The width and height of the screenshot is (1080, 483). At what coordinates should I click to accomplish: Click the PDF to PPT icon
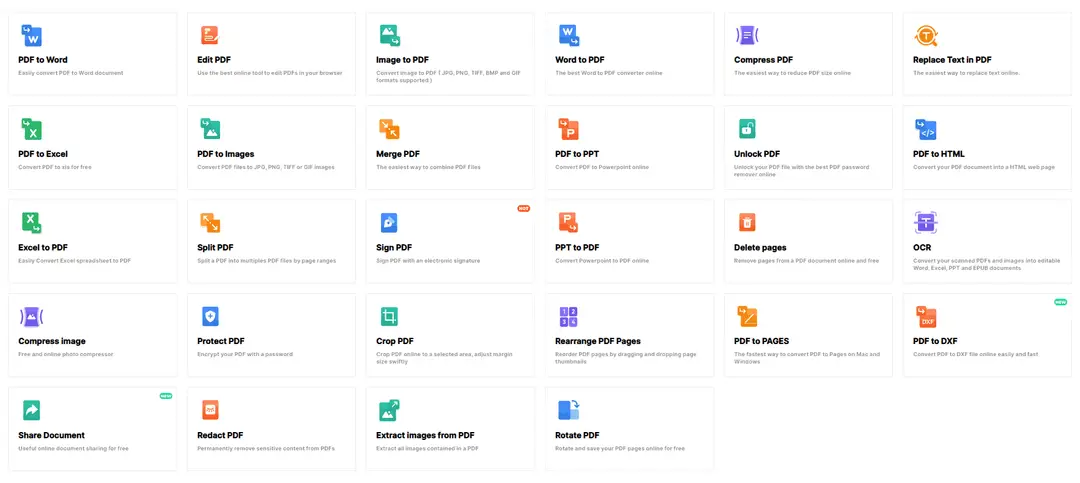569,129
